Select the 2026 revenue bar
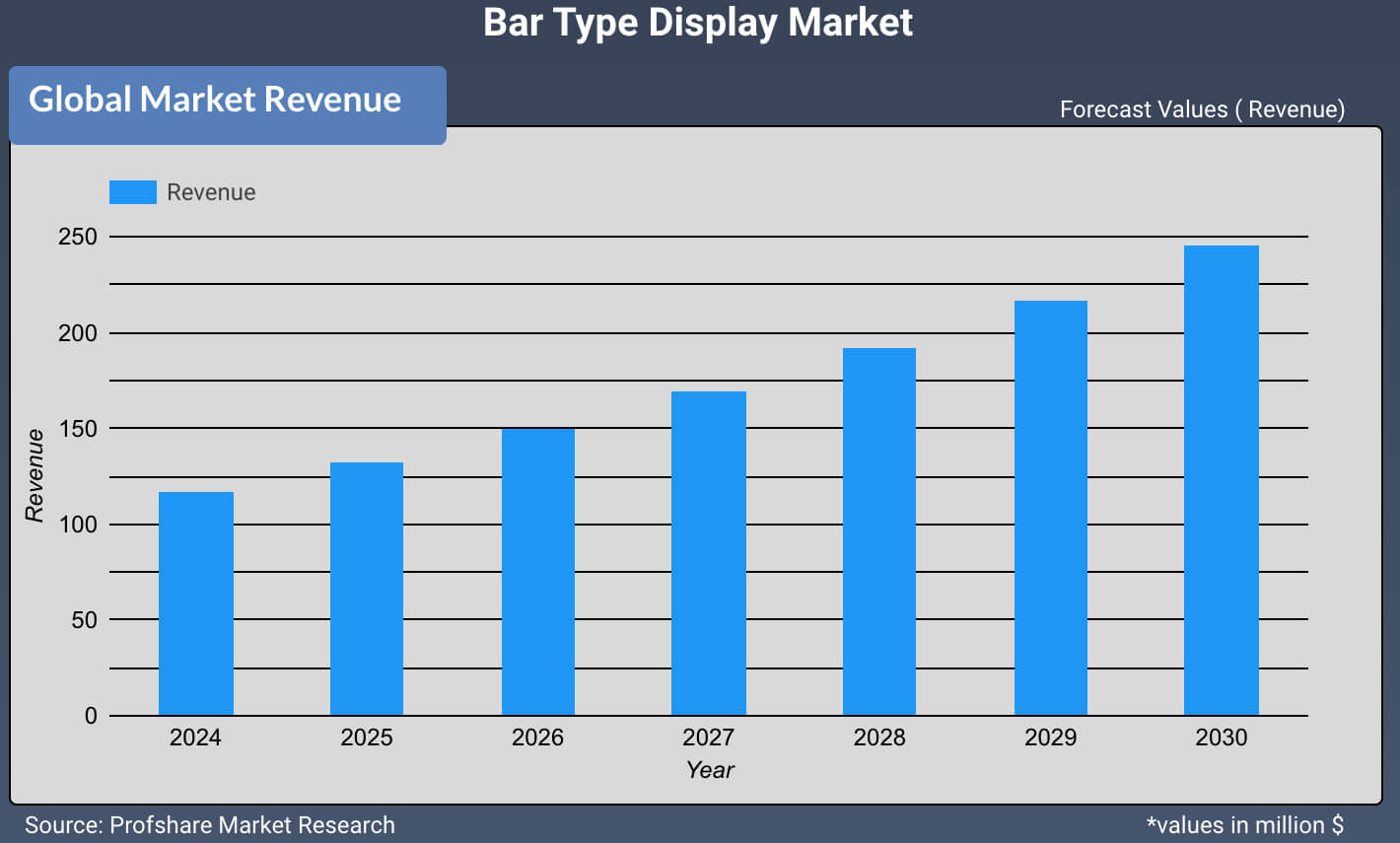The height and width of the screenshot is (843, 1400). pyautogui.click(x=538, y=572)
